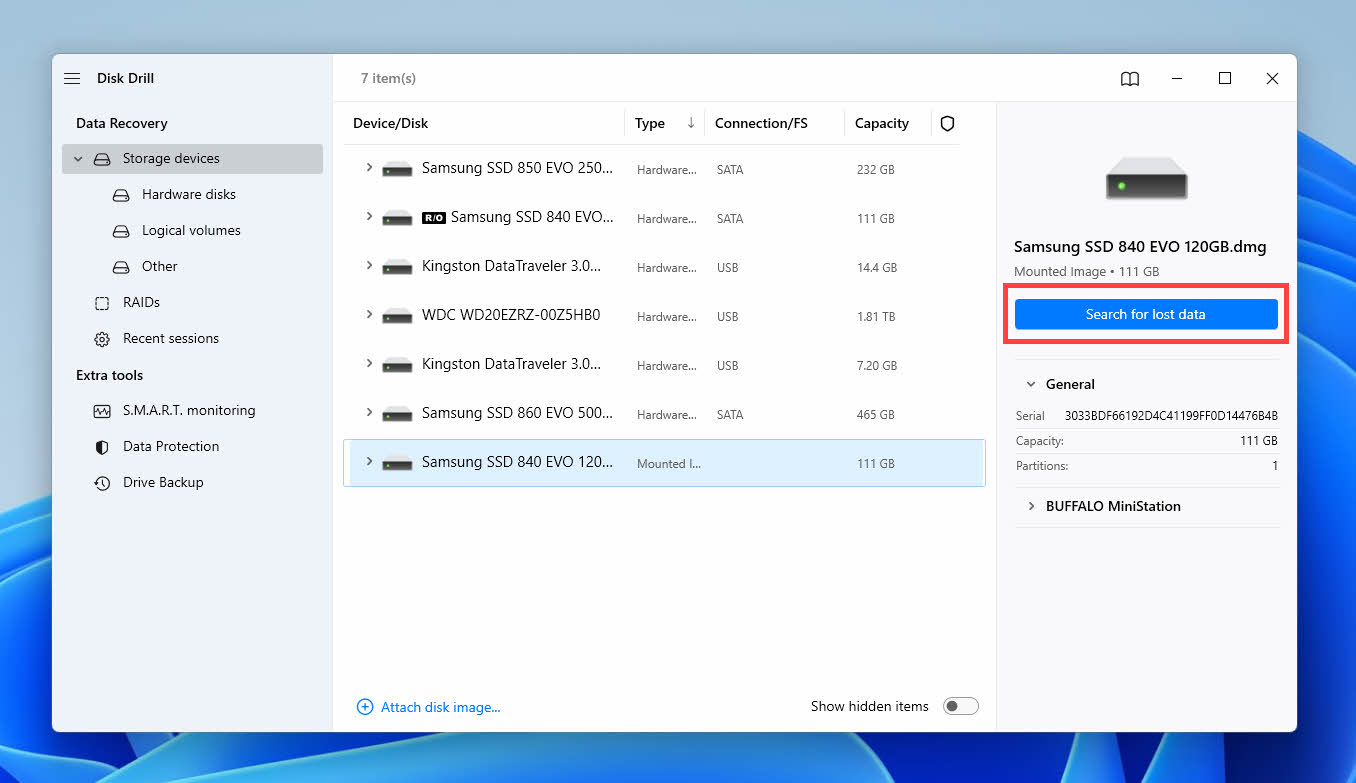Screen dimensions: 1356x783
Task: Sort by Capacity column header
Action: 882,123
